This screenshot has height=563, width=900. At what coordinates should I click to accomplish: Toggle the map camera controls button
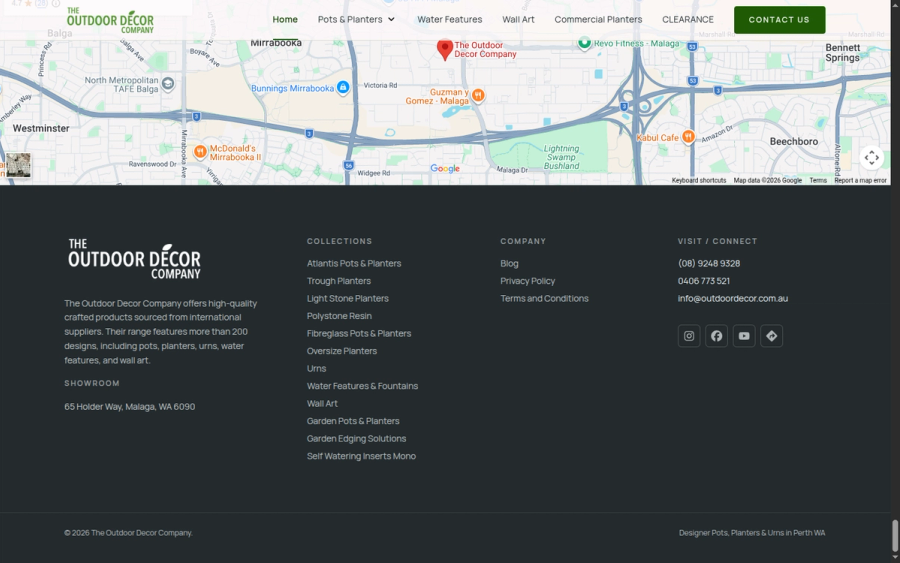(871, 157)
